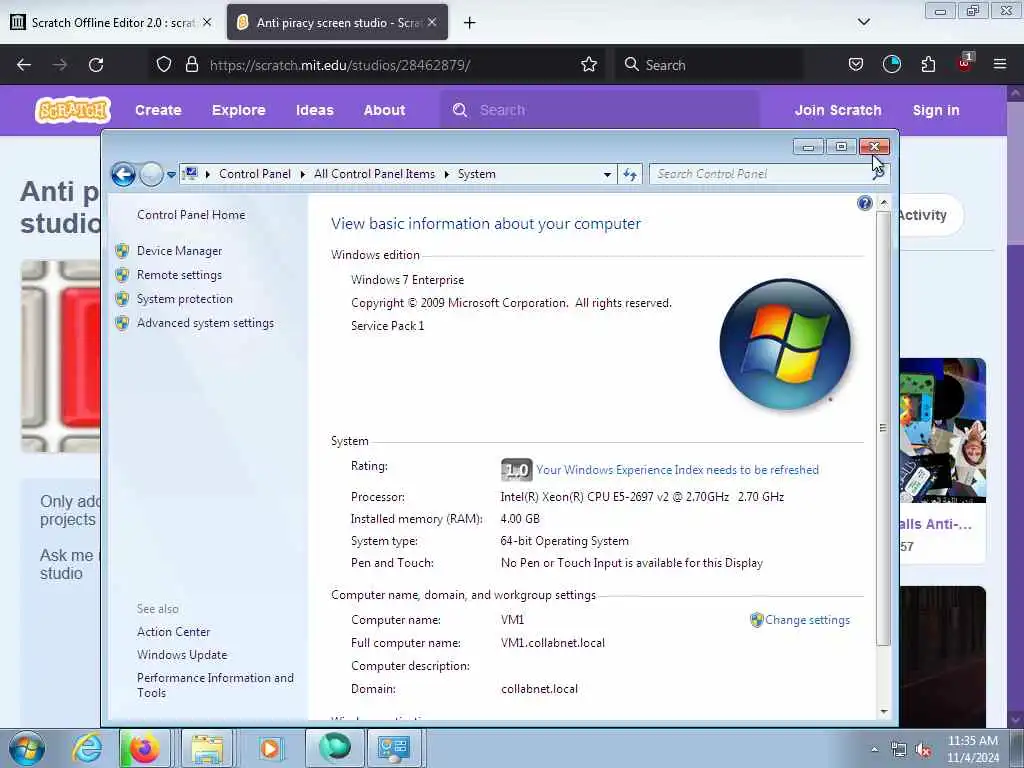This screenshot has width=1024, height=768.
Task: Click the Control Panel search magnifier icon
Action: click(x=879, y=174)
